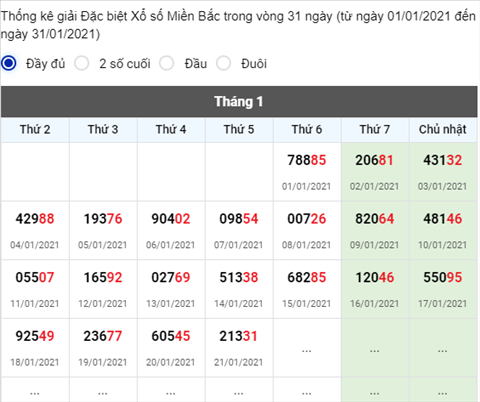Click the date 11/01/2021
480x402 pixels.
34,304
